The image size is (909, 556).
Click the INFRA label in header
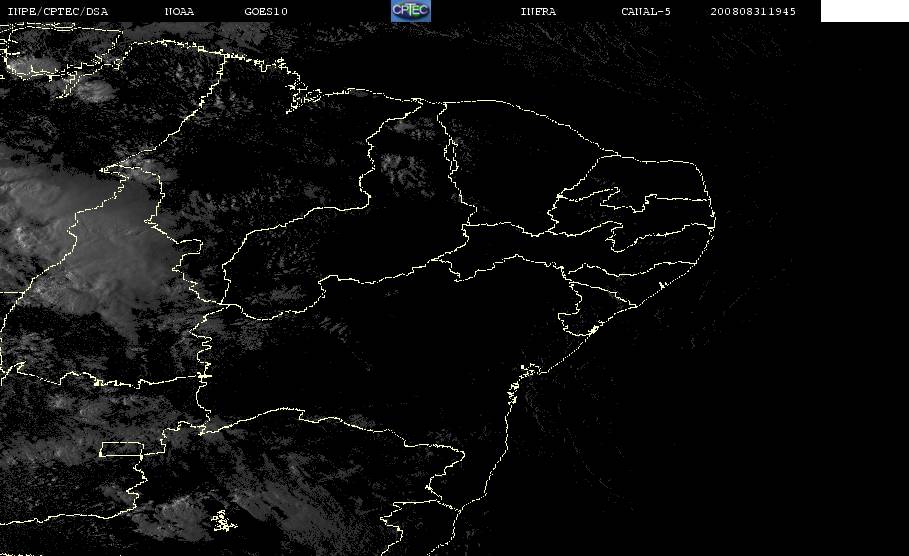539,11
